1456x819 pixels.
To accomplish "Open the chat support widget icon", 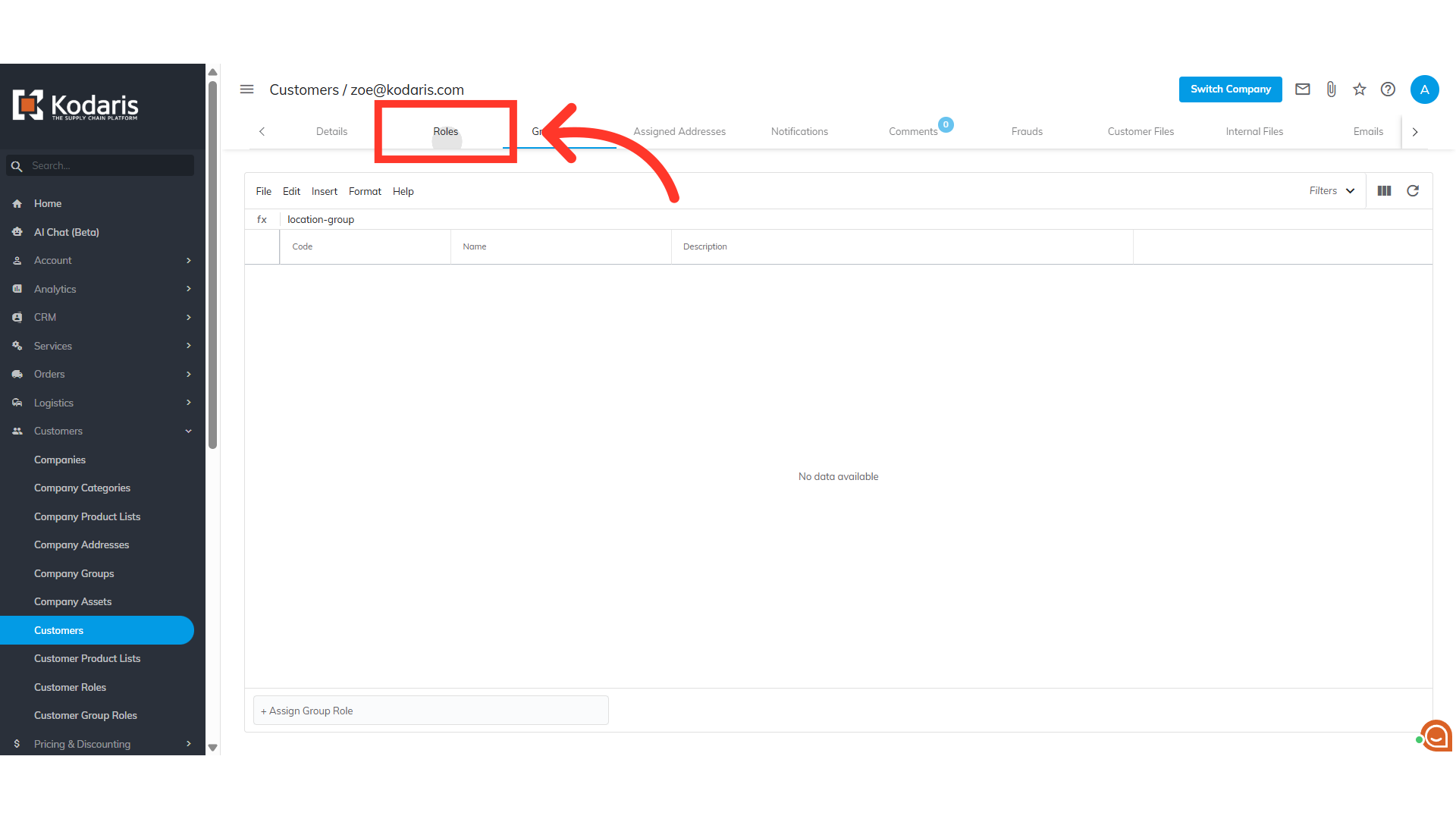I will [x=1436, y=735].
